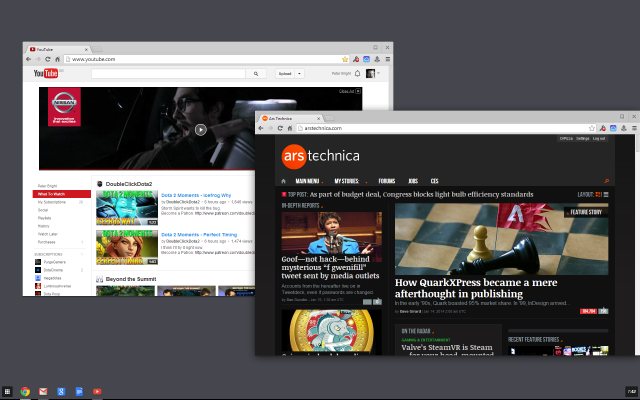This screenshot has height=400, width=640.
Task: Click Ars Technica orange search icon
Action: (x=606, y=181)
